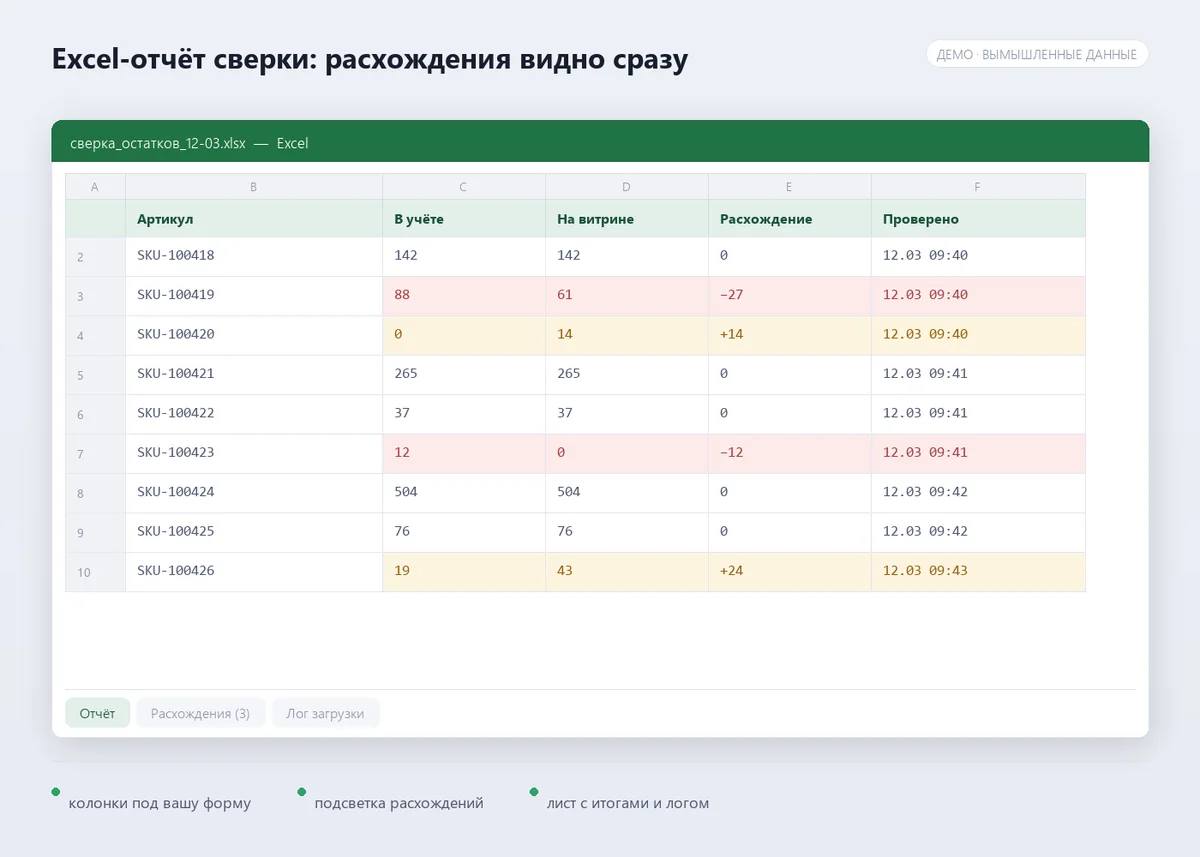Select cell SKU-100423
The image size is (1200, 857).
[x=254, y=453]
